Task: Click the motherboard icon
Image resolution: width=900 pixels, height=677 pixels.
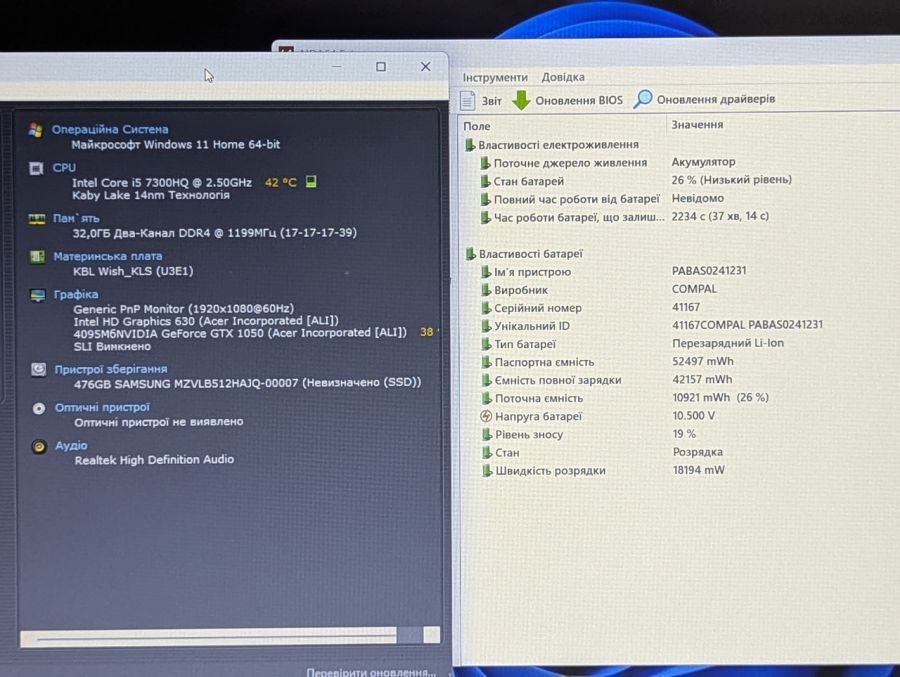Action: coord(37,256)
